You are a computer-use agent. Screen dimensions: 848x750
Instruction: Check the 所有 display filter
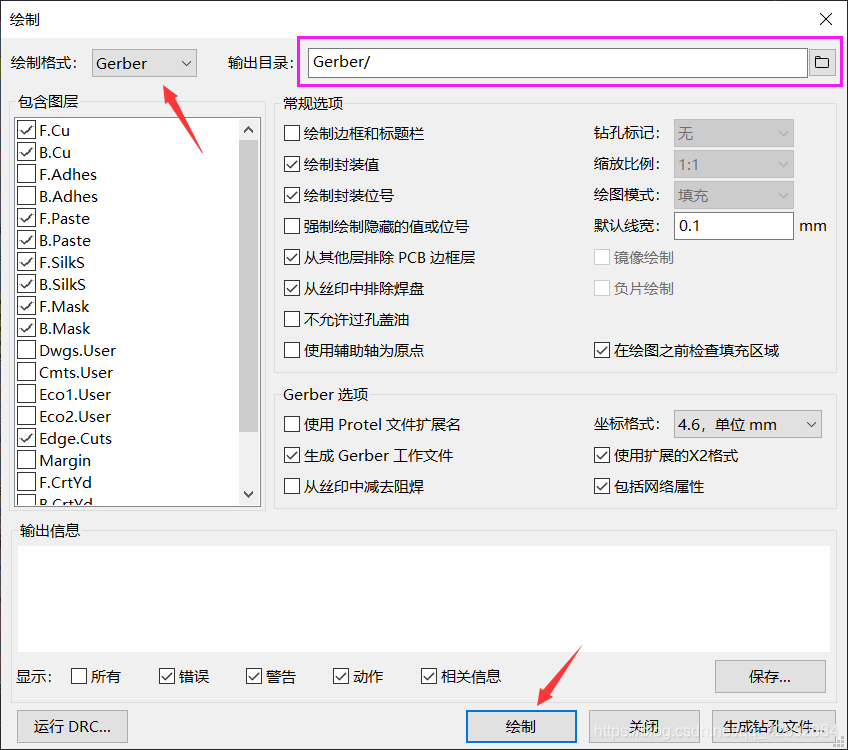pyautogui.click(x=79, y=676)
